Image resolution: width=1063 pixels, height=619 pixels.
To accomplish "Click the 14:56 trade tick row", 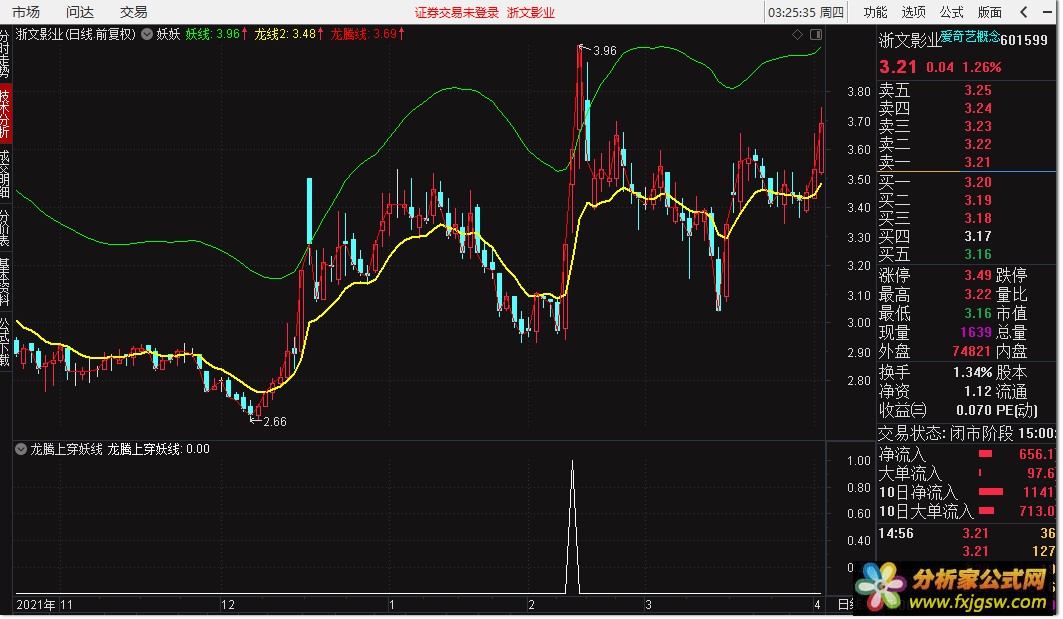I will pos(967,534).
